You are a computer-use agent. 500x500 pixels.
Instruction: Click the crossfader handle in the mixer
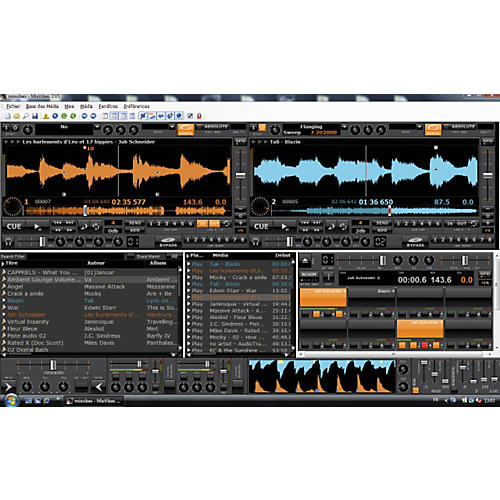click(x=53, y=365)
